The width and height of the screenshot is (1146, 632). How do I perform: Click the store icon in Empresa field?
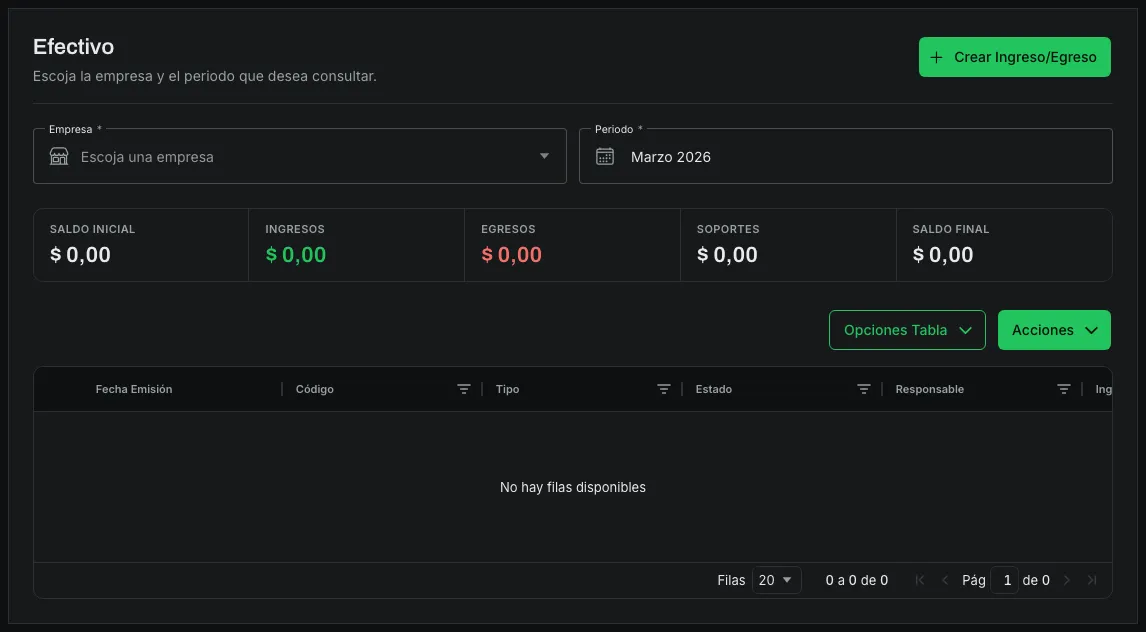click(59, 156)
